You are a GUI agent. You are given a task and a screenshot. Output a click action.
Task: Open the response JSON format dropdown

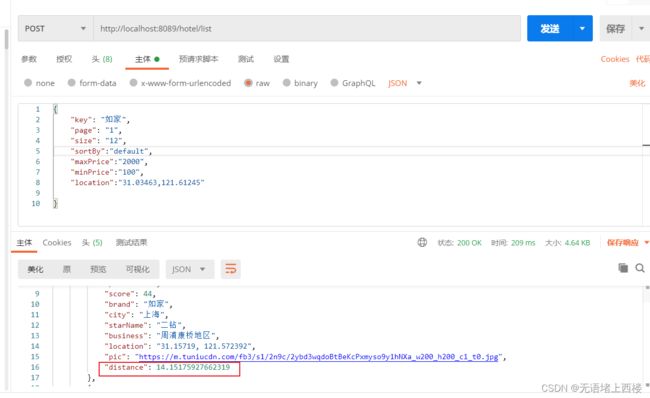coord(189,269)
